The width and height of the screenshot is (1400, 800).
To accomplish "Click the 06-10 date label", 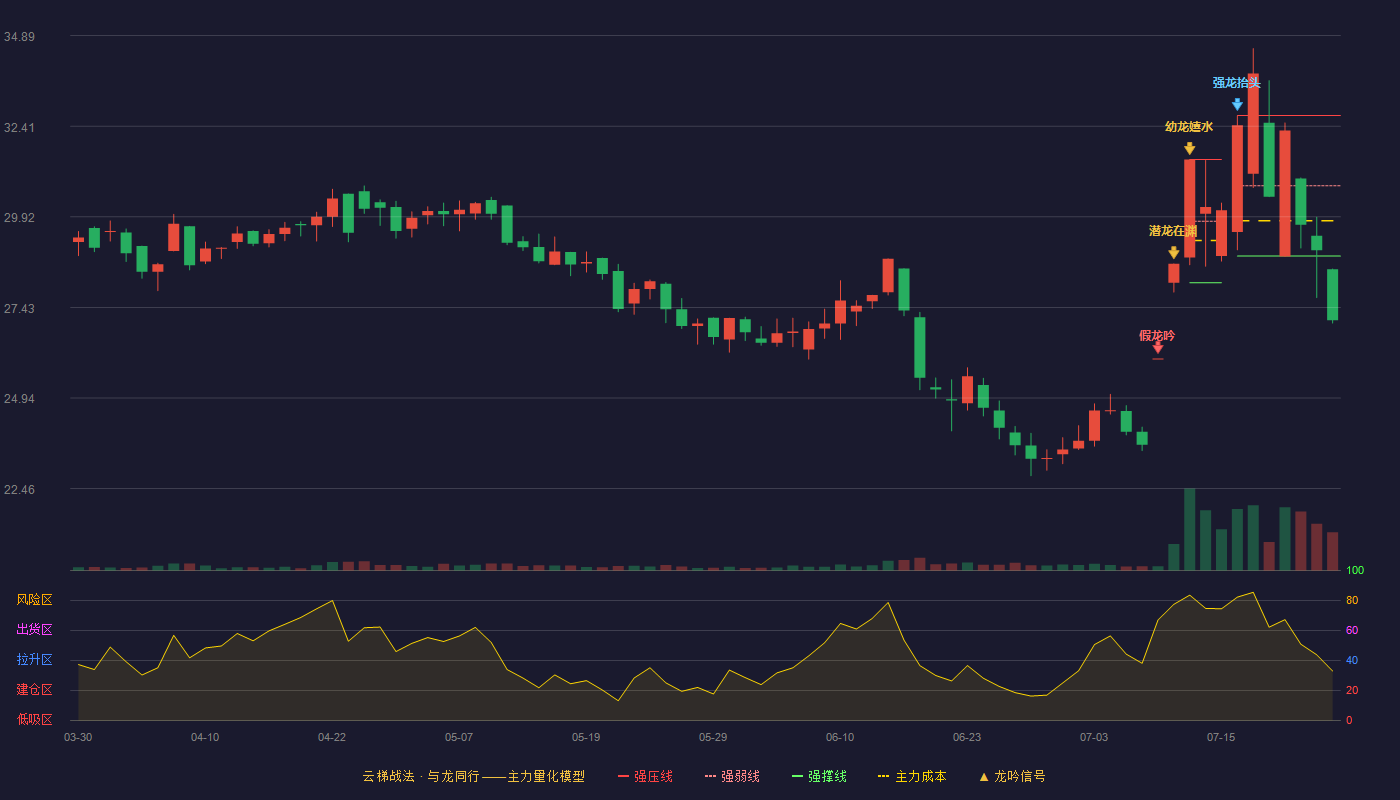I will point(840,737).
